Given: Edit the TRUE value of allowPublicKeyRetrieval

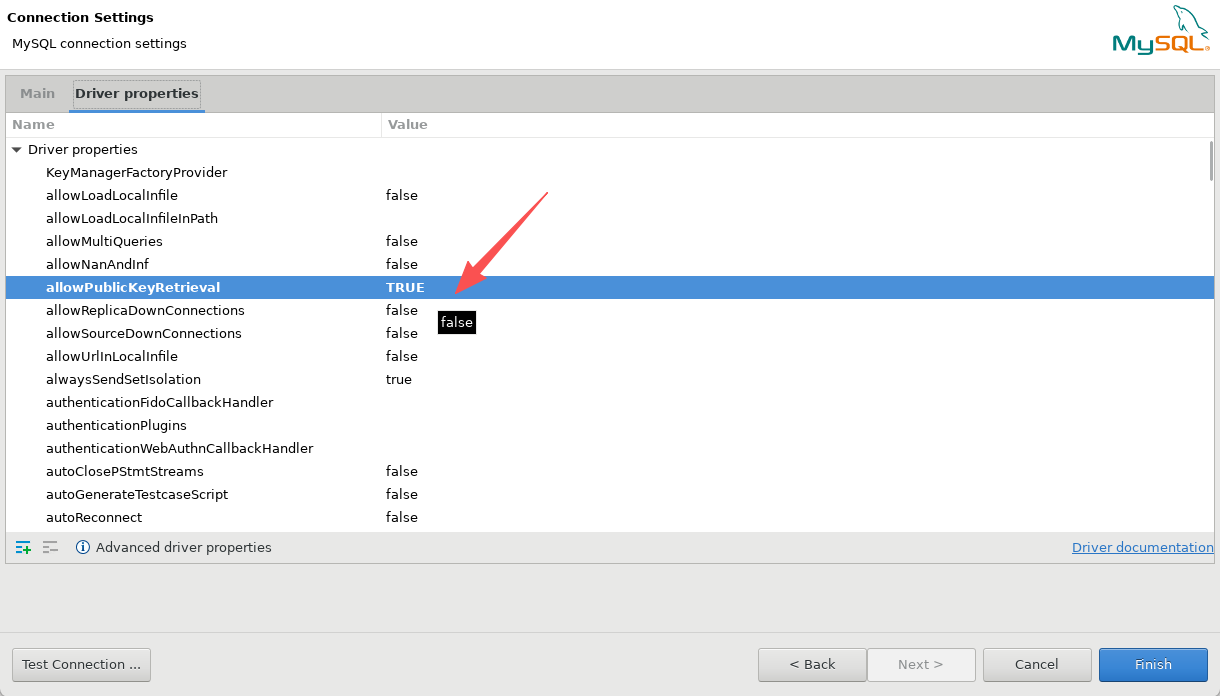Looking at the screenshot, I should [x=405, y=287].
